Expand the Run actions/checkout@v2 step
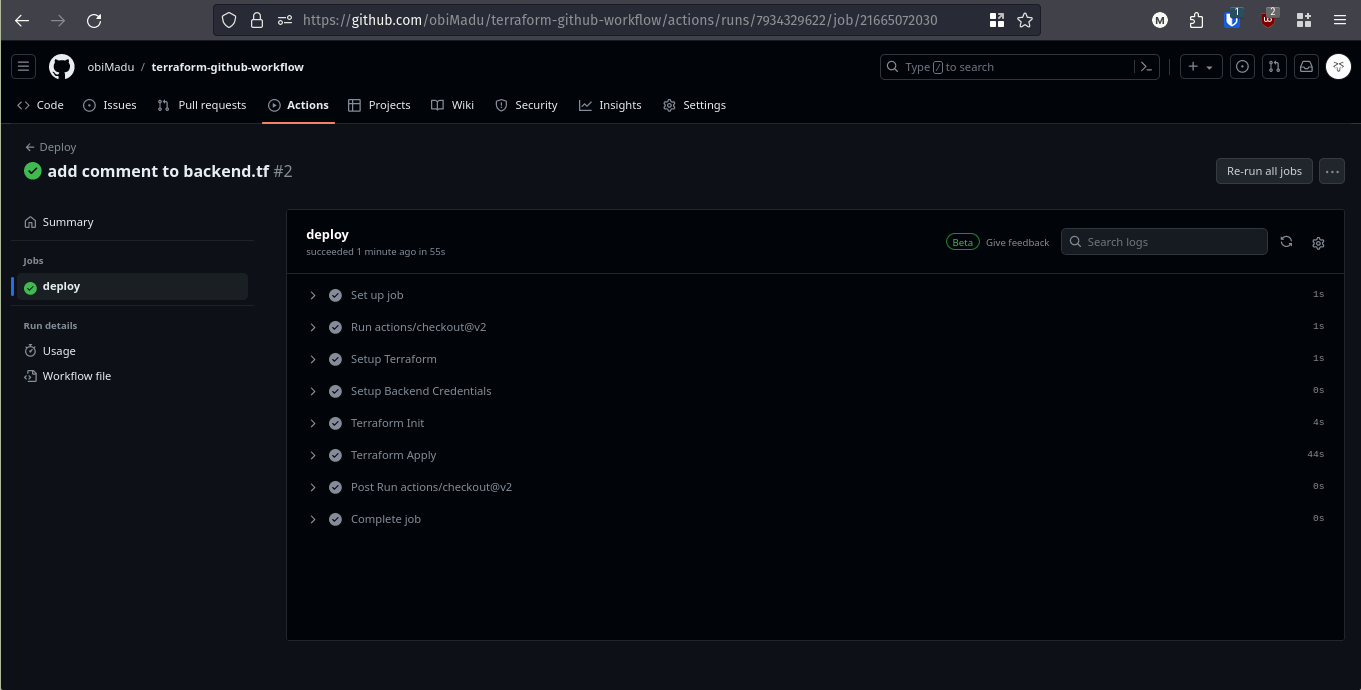 click(x=313, y=327)
